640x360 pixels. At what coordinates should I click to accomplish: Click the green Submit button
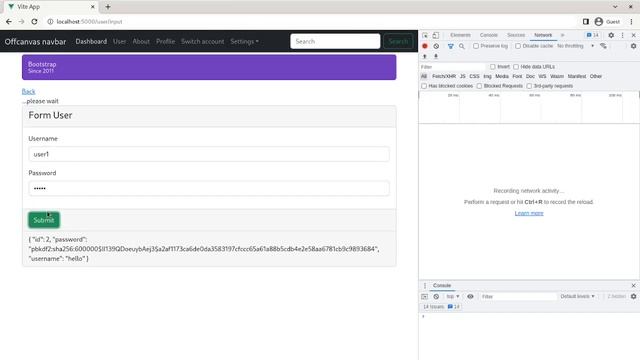pyautogui.click(x=44, y=220)
